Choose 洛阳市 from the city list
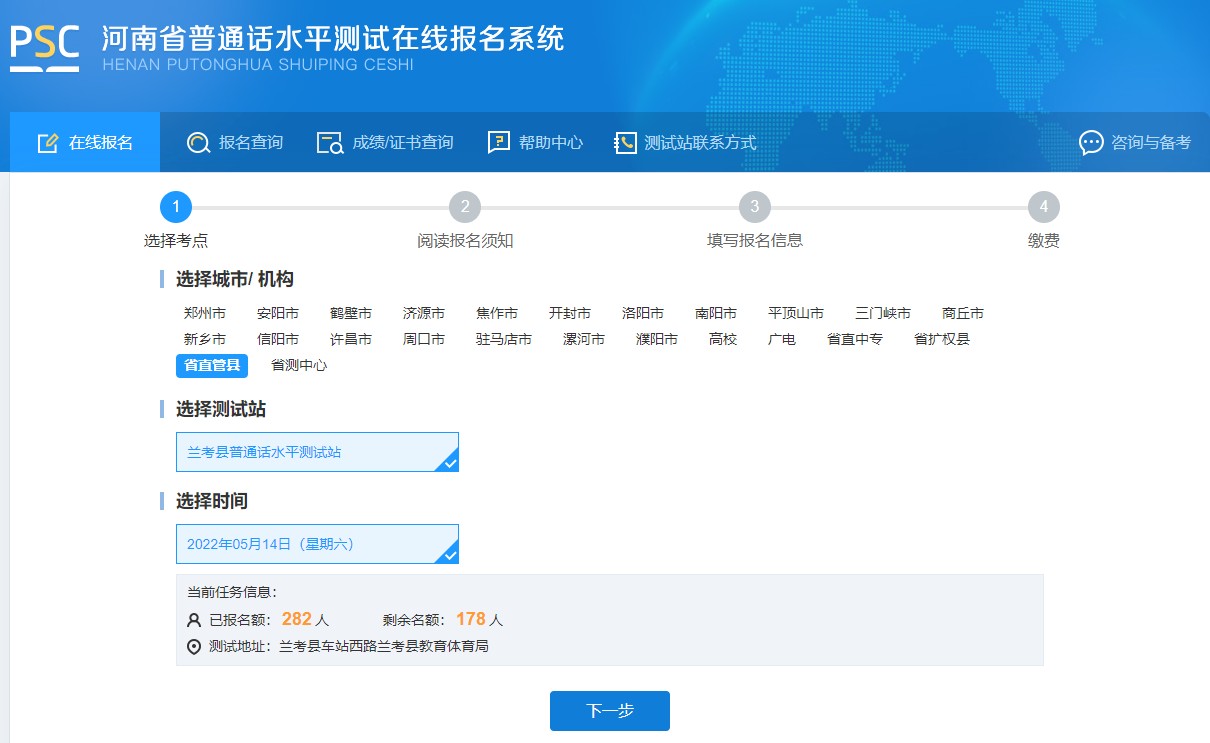The width and height of the screenshot is (1210, 743). coord(643,313)
